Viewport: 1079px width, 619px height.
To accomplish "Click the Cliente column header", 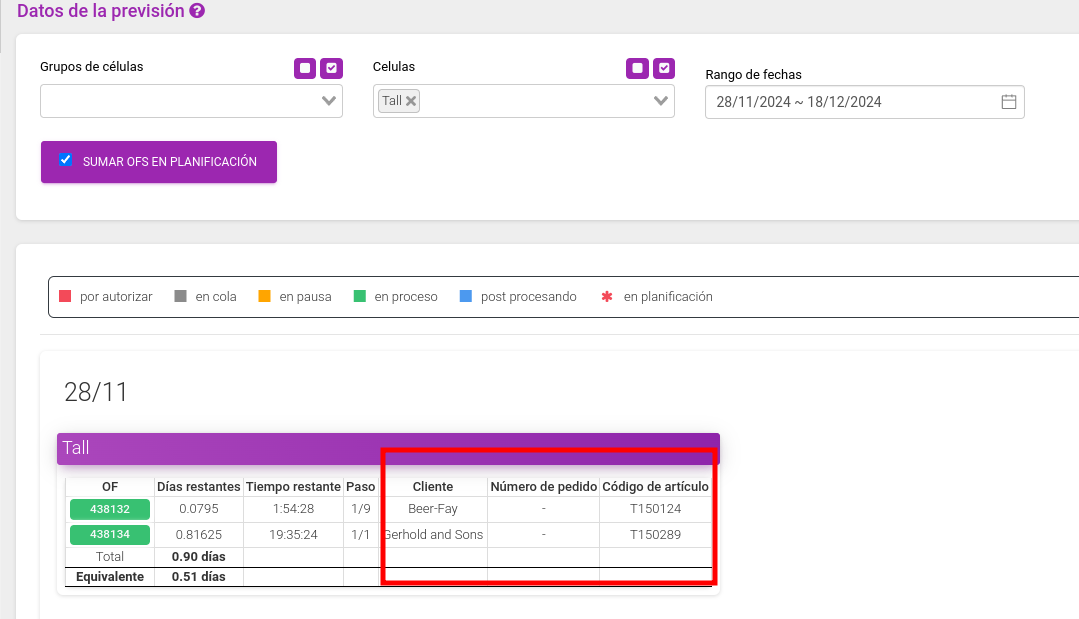I will click(x=433, y=486).
